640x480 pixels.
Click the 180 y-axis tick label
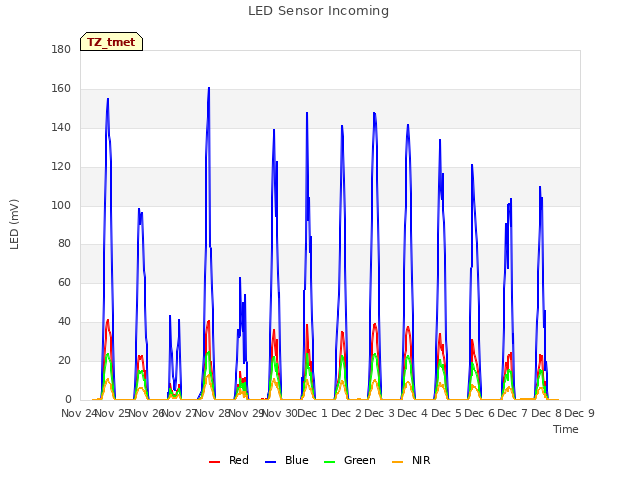pyautogui.click(x=61, y=49)
